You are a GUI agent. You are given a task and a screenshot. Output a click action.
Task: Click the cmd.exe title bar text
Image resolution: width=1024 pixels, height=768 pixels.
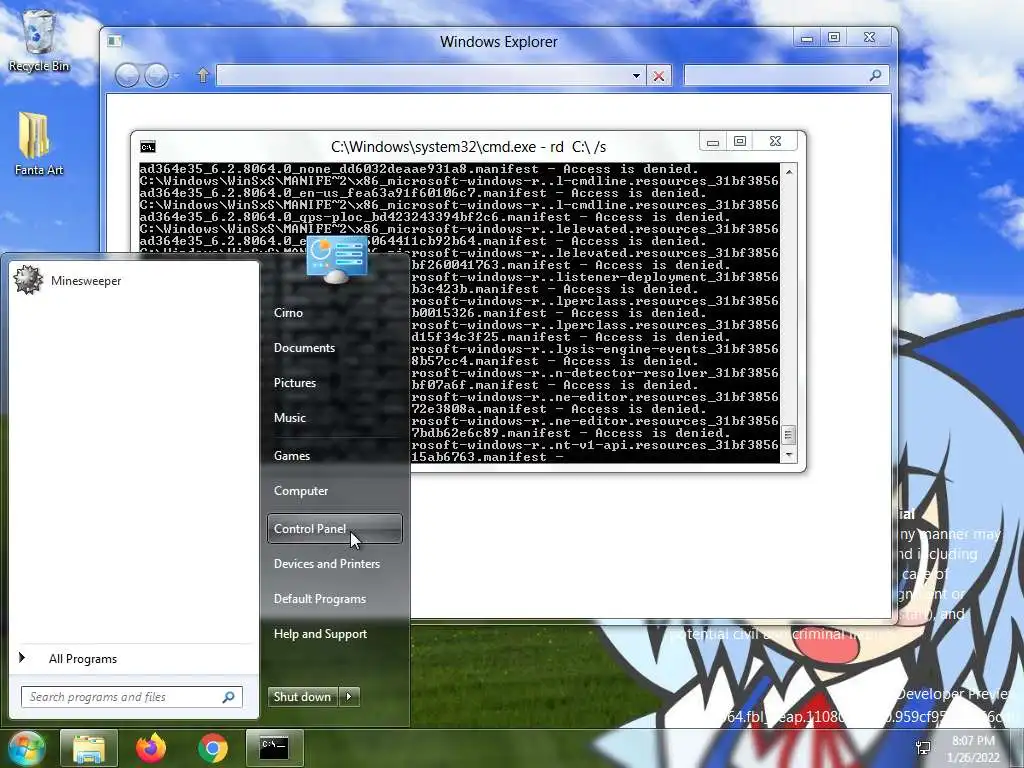point(469,147)
